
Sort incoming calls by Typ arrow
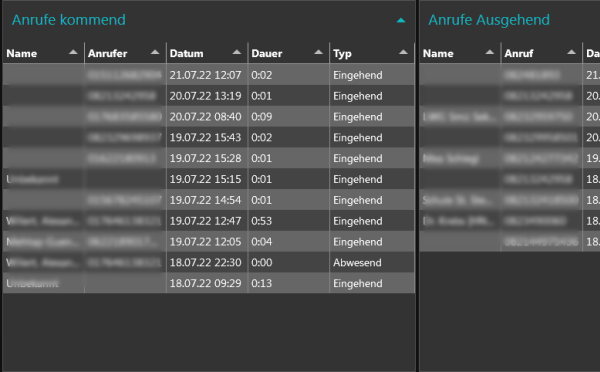point(403,52)
